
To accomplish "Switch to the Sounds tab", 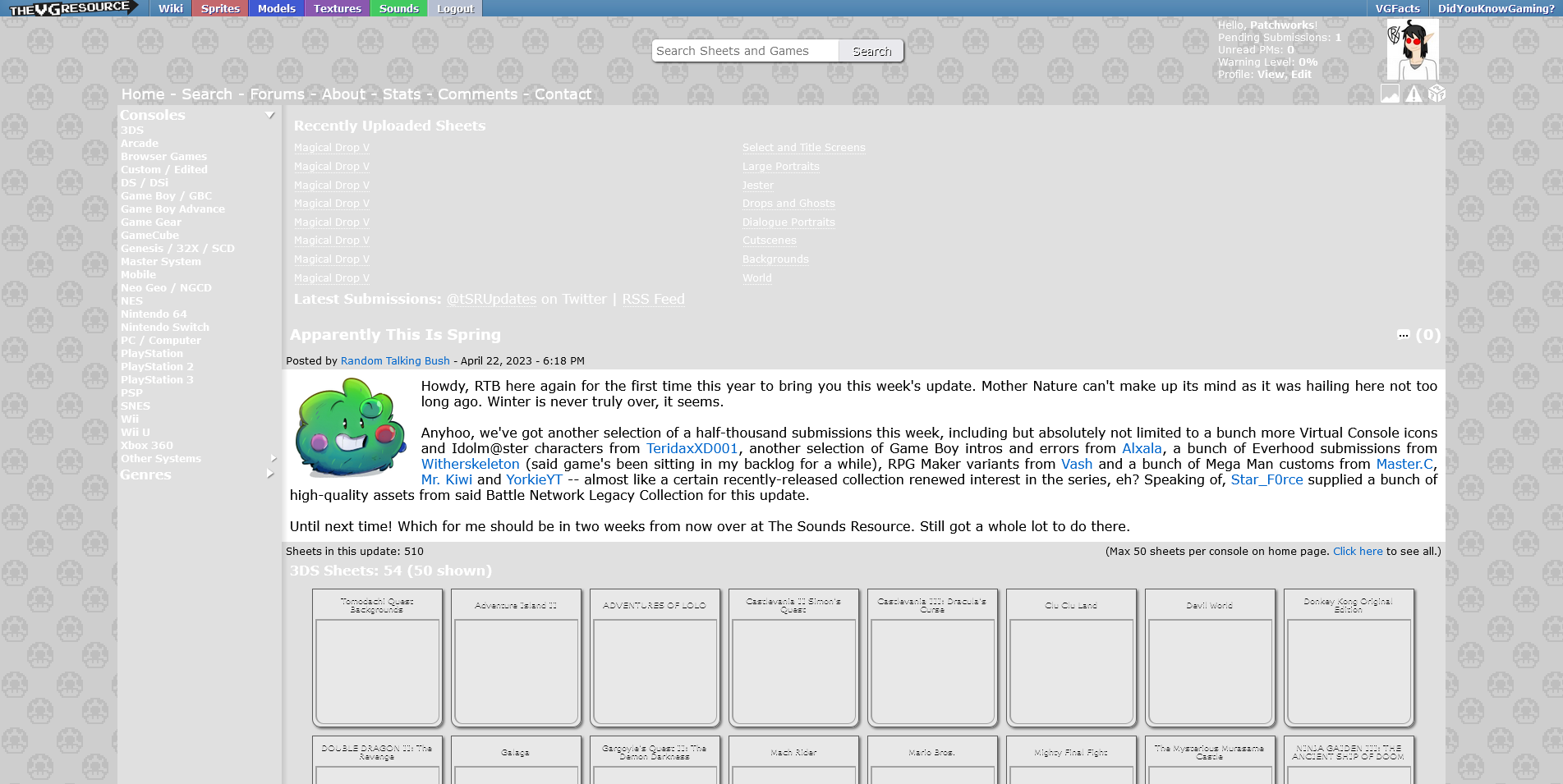I will [x=399, y=8].
